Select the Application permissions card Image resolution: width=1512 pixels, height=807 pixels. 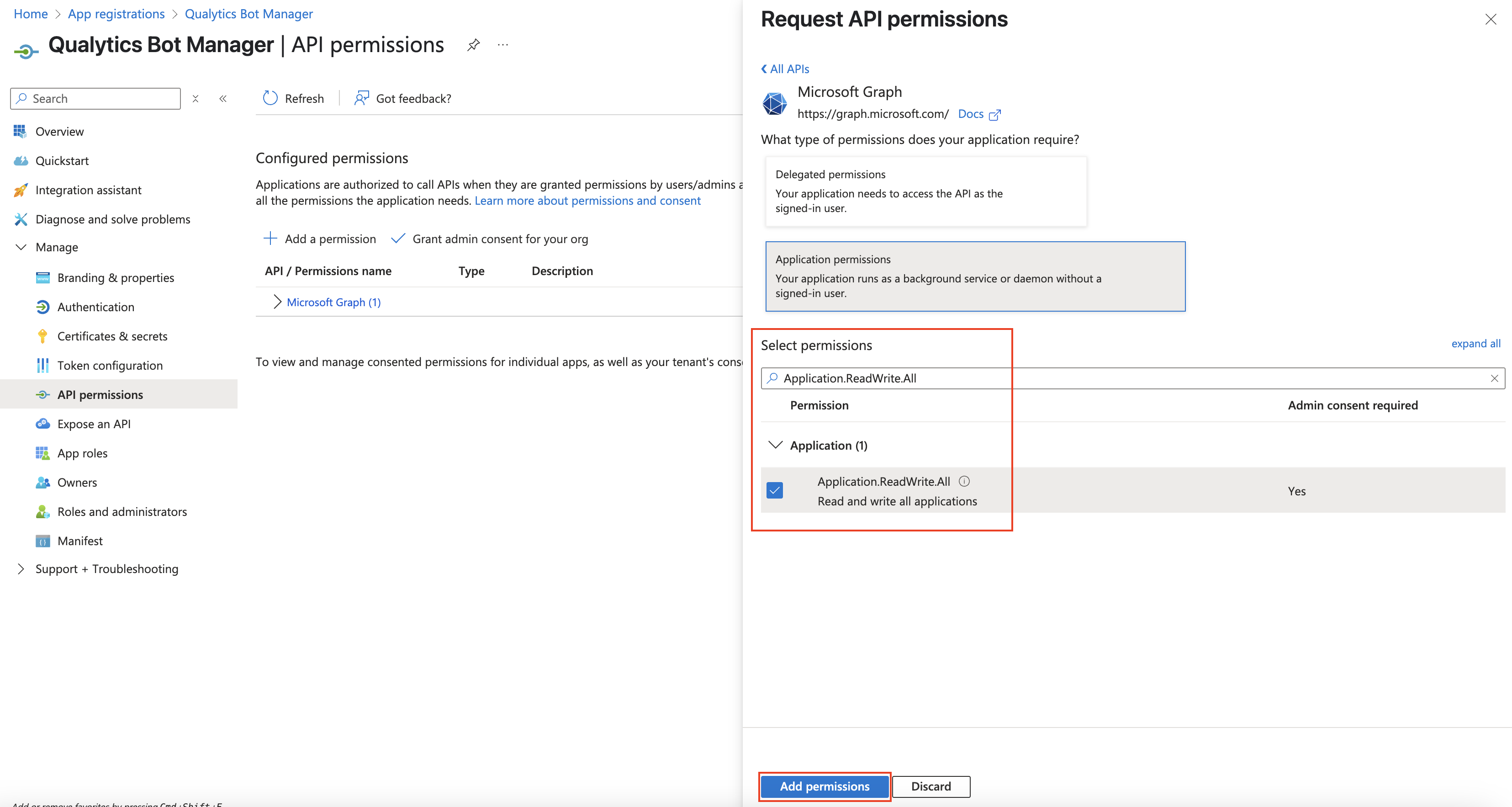975,276
